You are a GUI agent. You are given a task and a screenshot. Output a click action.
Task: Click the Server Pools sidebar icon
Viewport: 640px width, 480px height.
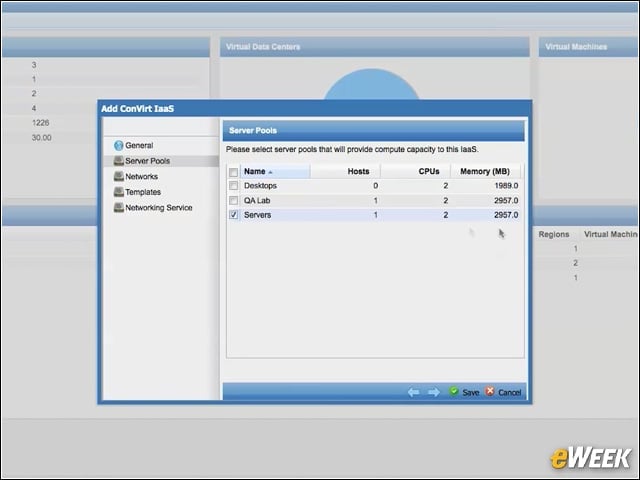pos(119,161)
